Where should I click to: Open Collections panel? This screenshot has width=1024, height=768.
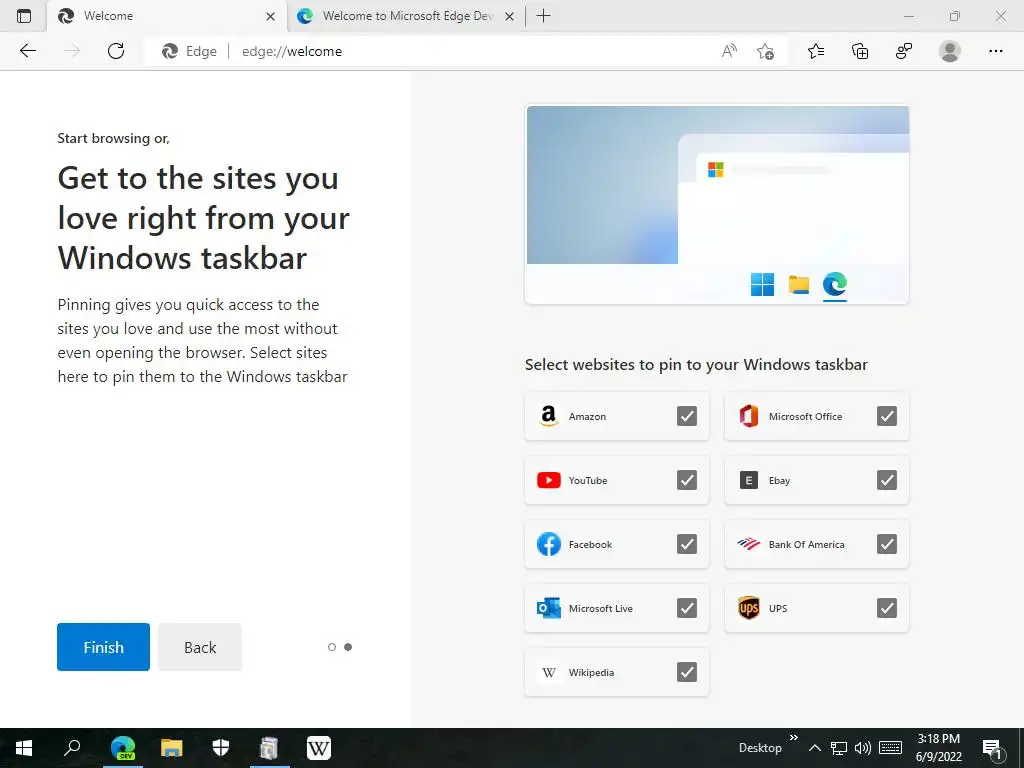click(860, 51)
